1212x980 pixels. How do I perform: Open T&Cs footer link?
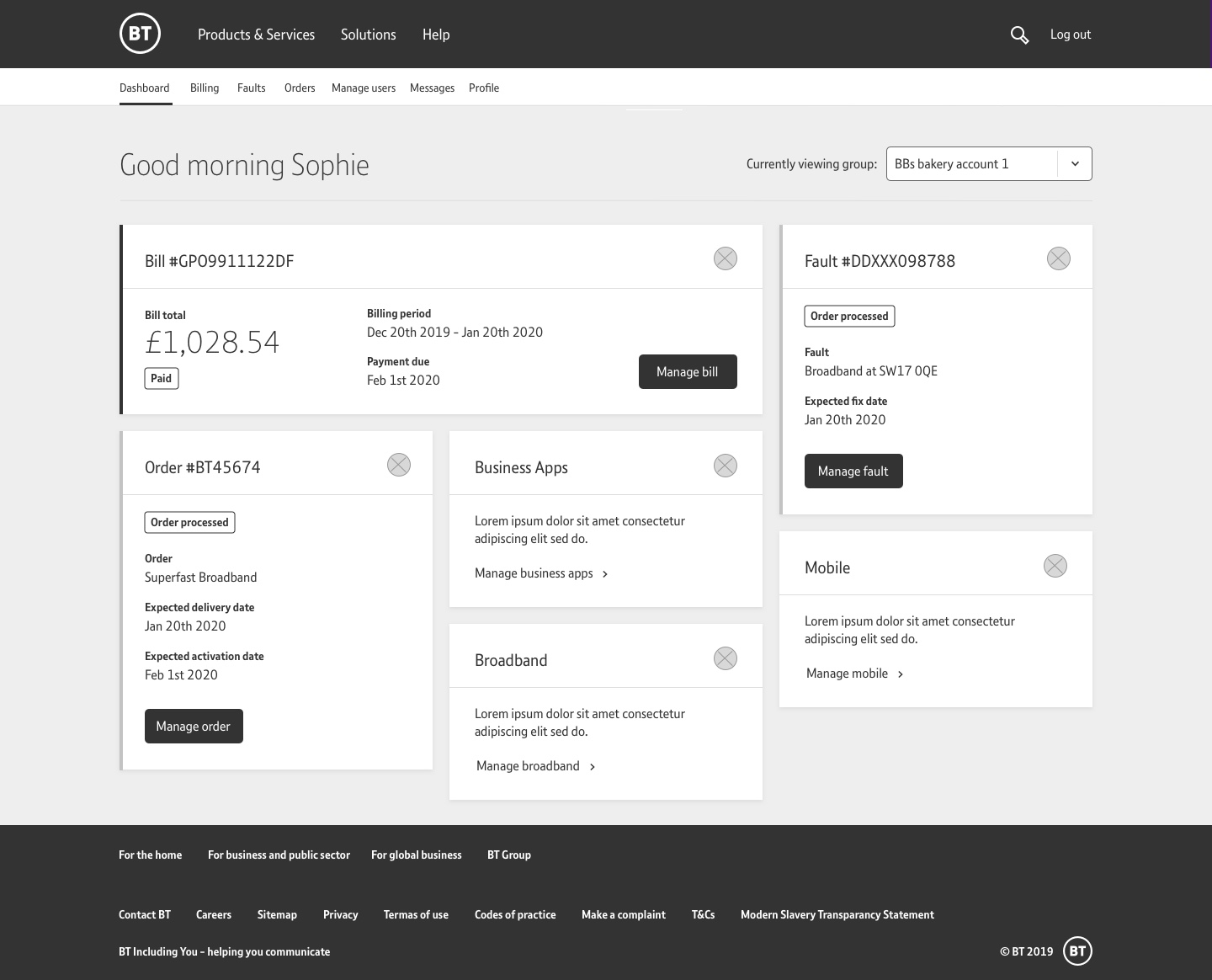pyautogui.click(x=704, y=914)
